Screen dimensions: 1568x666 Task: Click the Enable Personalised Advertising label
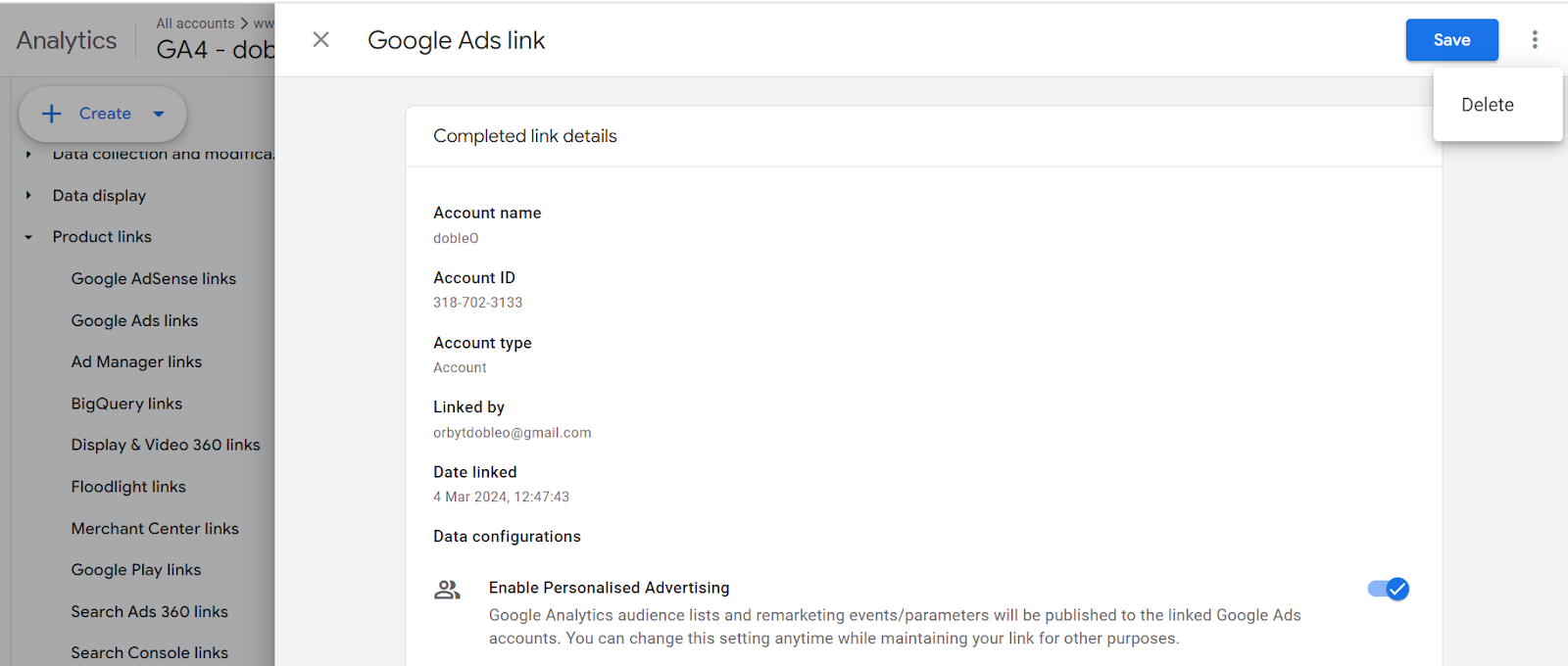610,588
